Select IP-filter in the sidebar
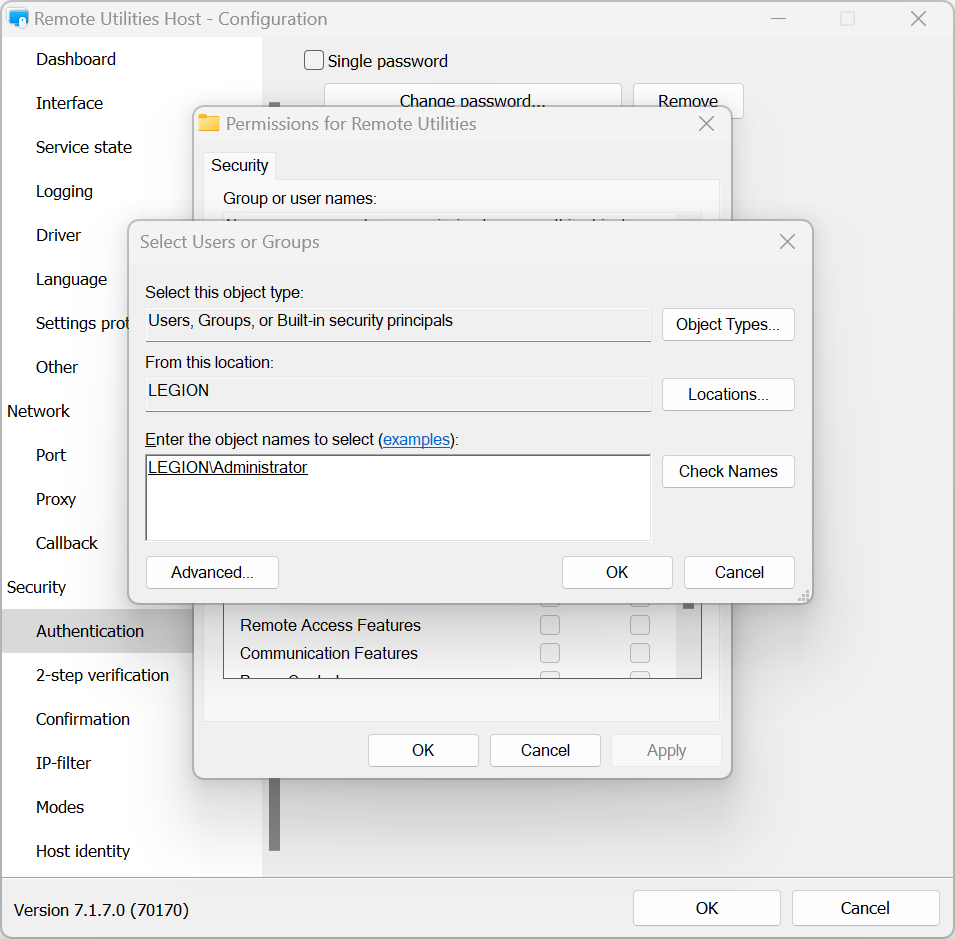955x939 pixels. (x=63, y=763)
